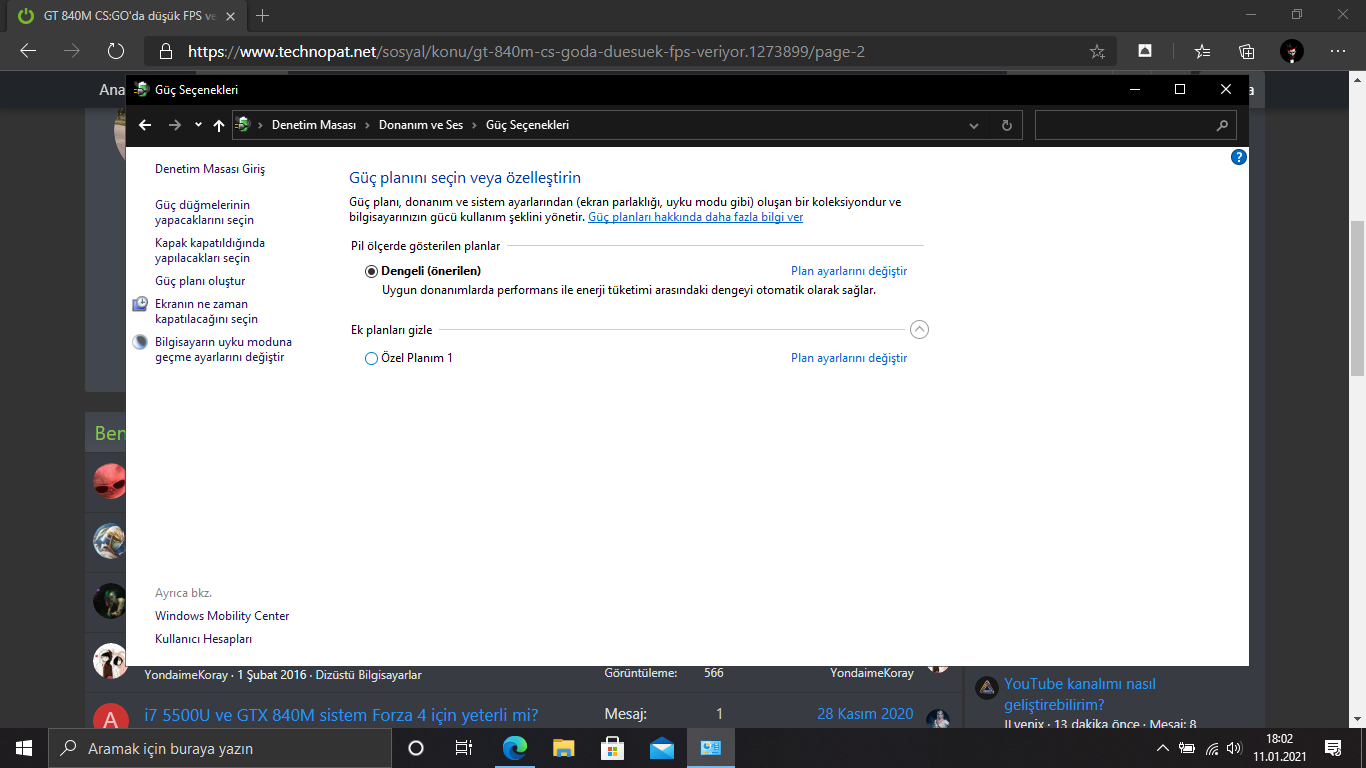This screenshot has height=768, width=1366.
Task: Select the GT 840M CS:GO browser tab
Action: 125,16
